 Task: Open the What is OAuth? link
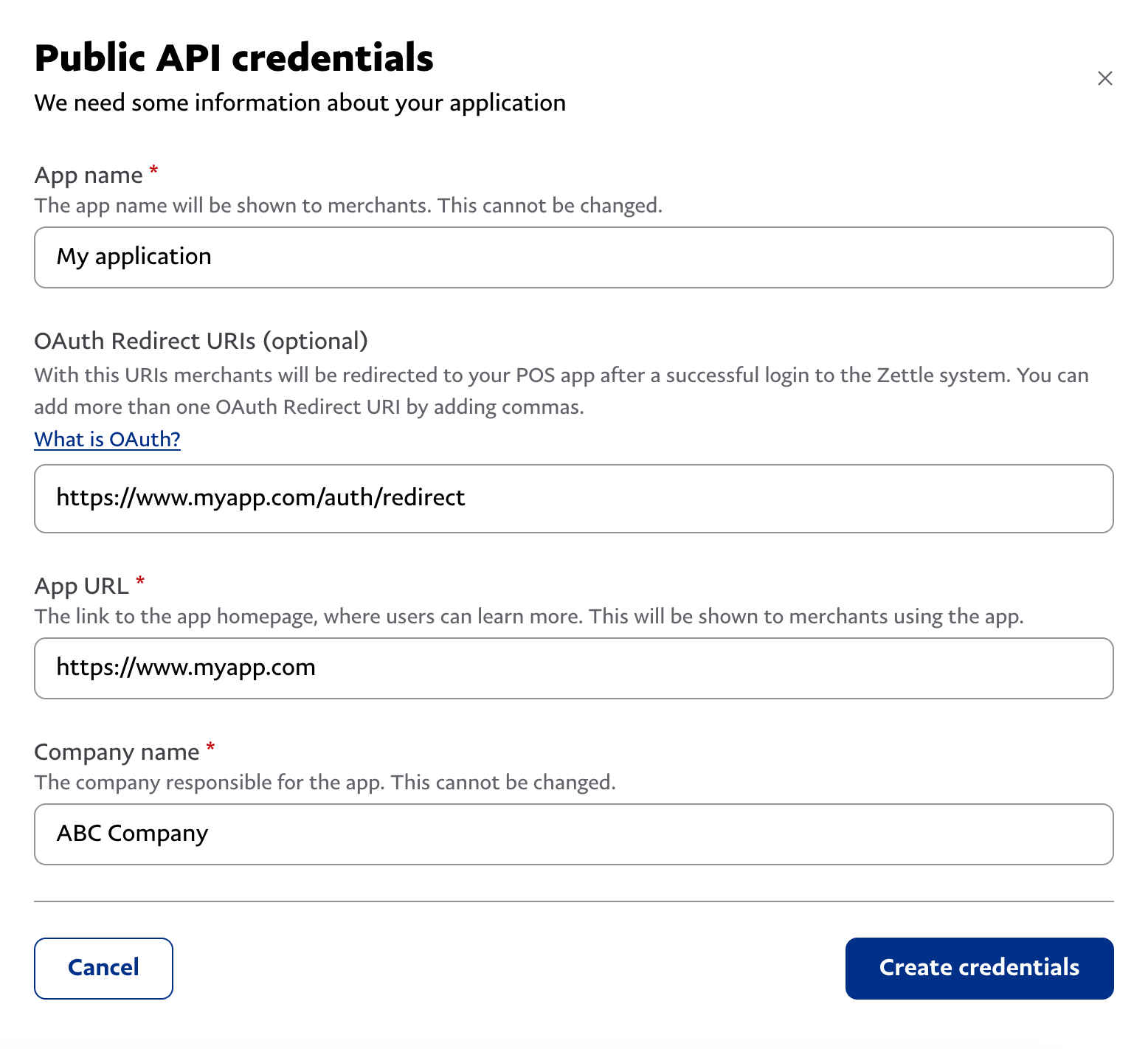(x=107, y=439)
